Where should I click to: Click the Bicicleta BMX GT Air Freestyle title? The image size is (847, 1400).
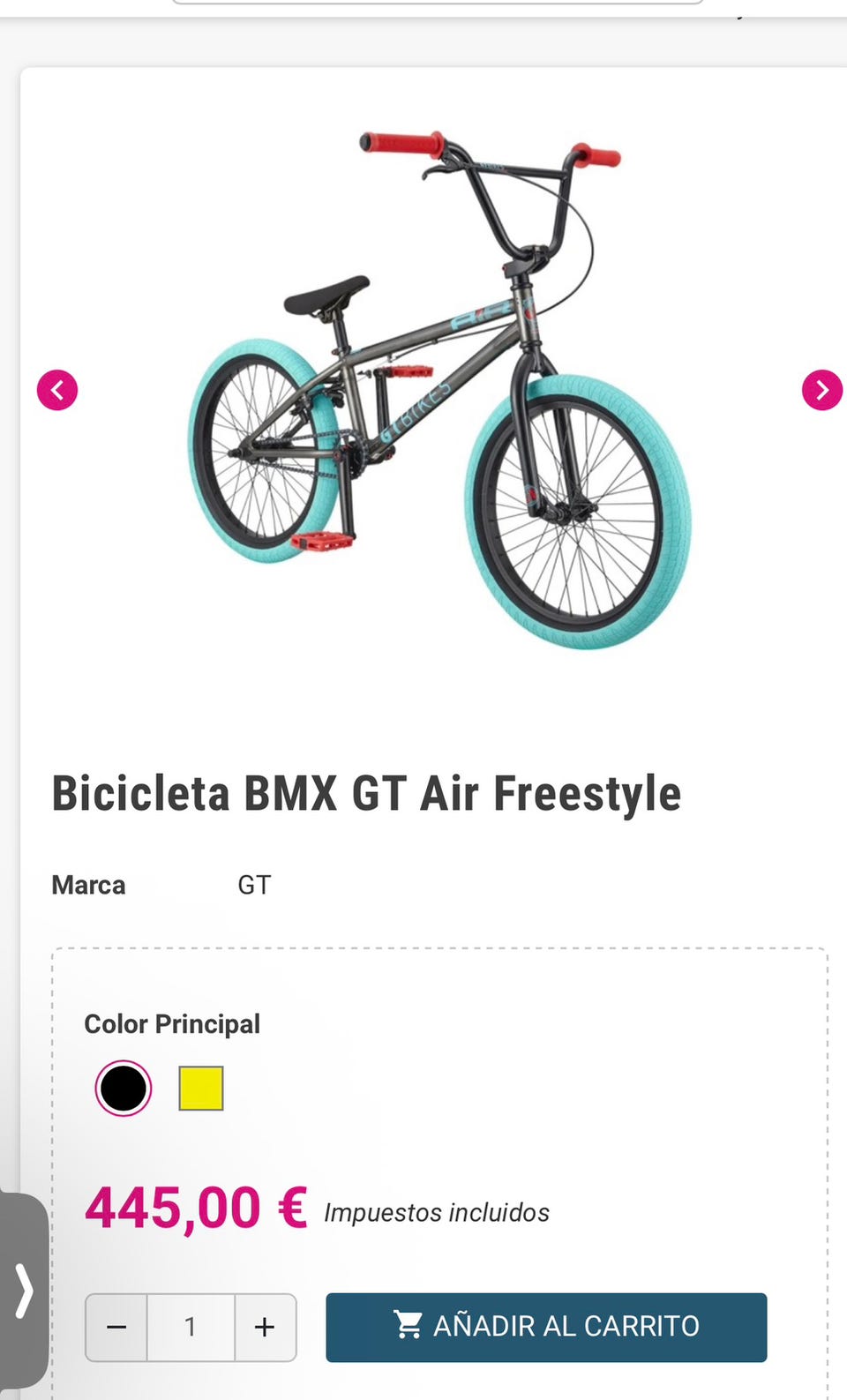pos(366,793)
